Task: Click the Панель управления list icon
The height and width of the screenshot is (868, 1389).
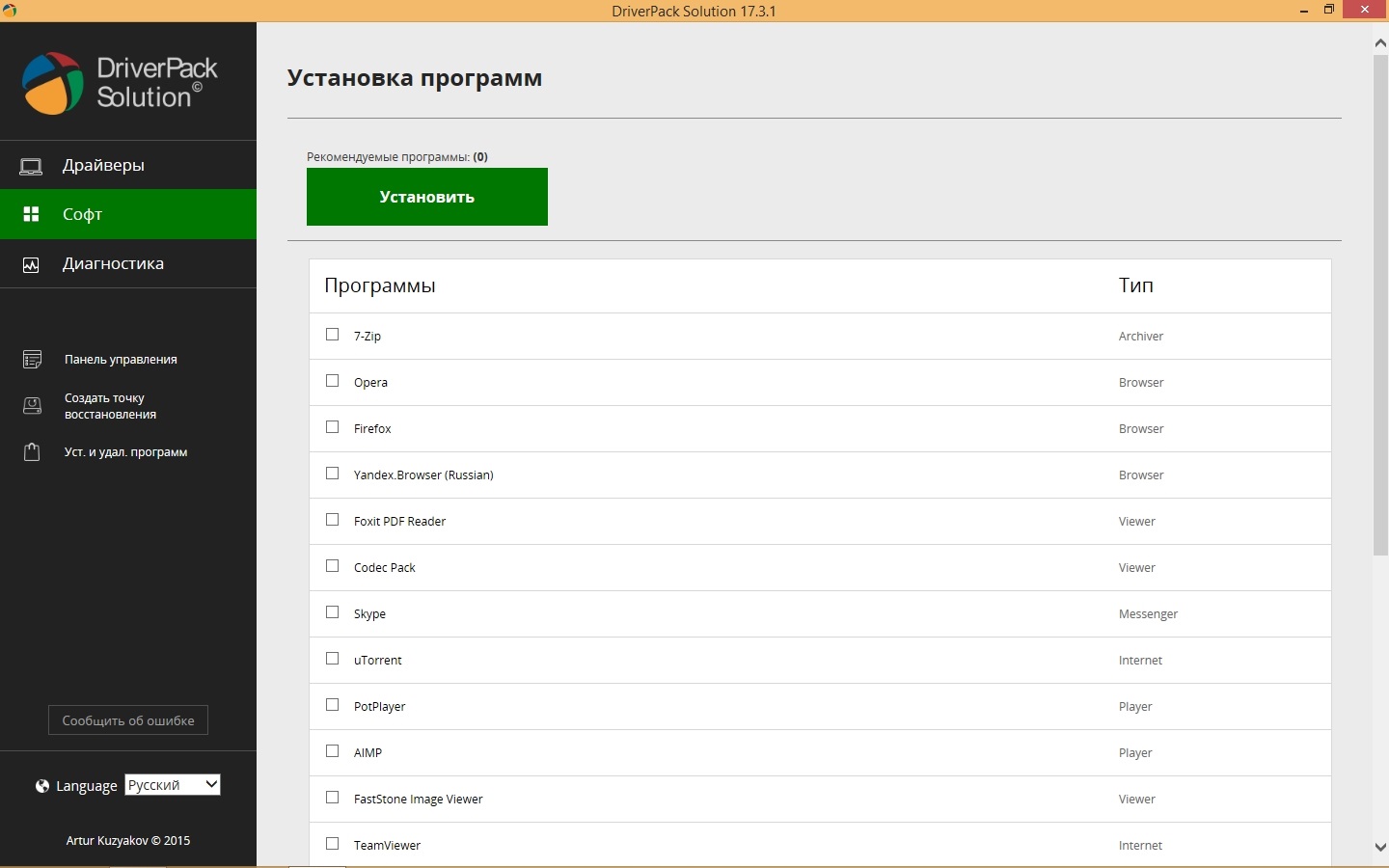Action: 32,360
